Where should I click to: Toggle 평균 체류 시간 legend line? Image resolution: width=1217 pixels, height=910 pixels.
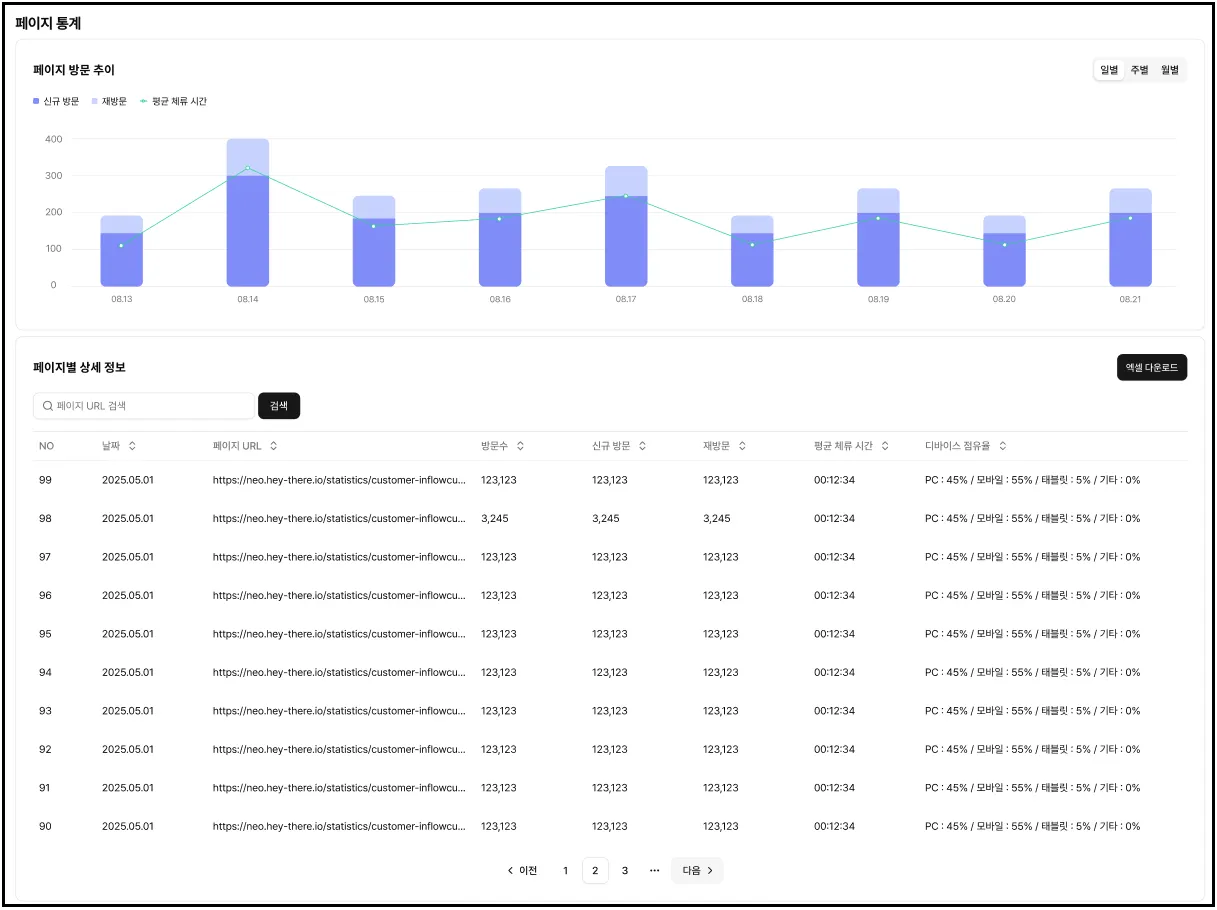click(173, 101)
